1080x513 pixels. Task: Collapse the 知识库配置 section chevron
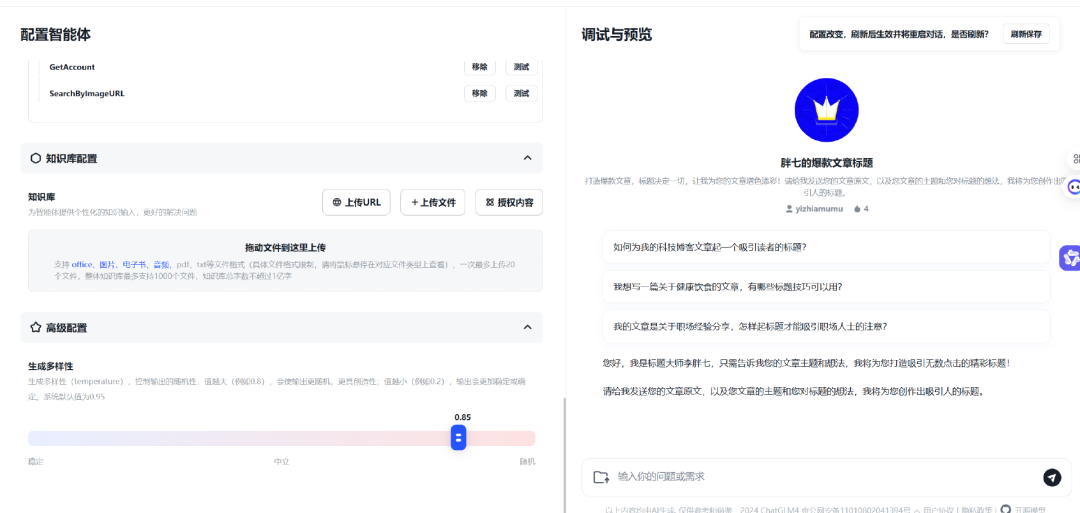pos(528,158)
